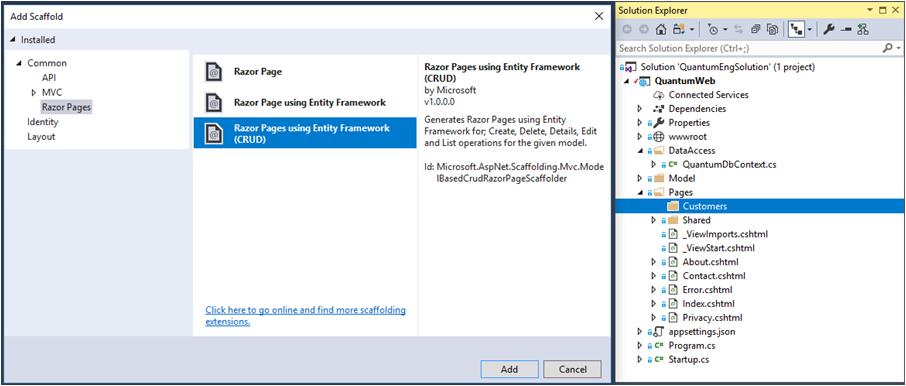Click the View Class Diagram icon
Screen dimensions: 906x386
(863, 29)
